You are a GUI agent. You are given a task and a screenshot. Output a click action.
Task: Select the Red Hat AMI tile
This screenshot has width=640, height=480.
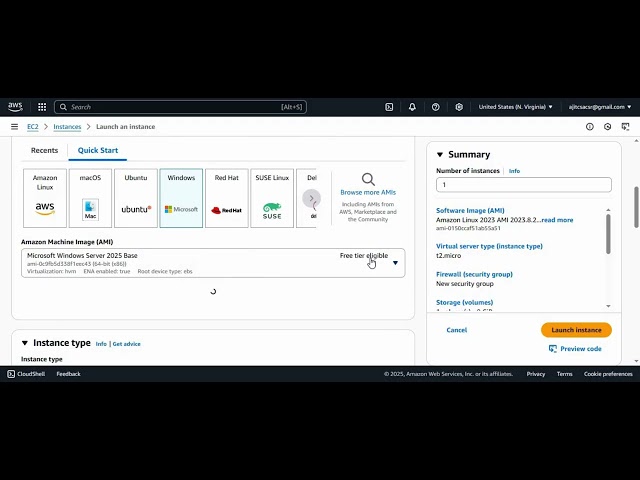click(227, 198)
